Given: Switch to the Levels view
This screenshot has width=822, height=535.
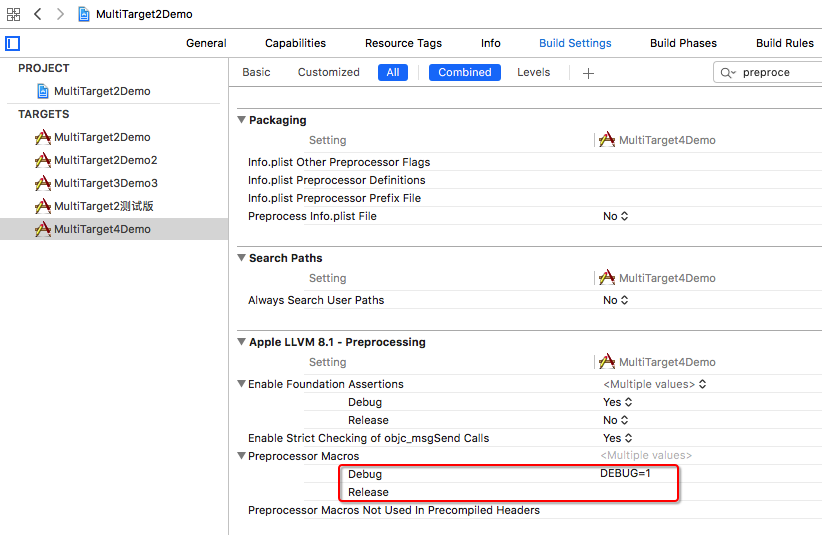Looking at the screenshot, I should click(533, 72).
